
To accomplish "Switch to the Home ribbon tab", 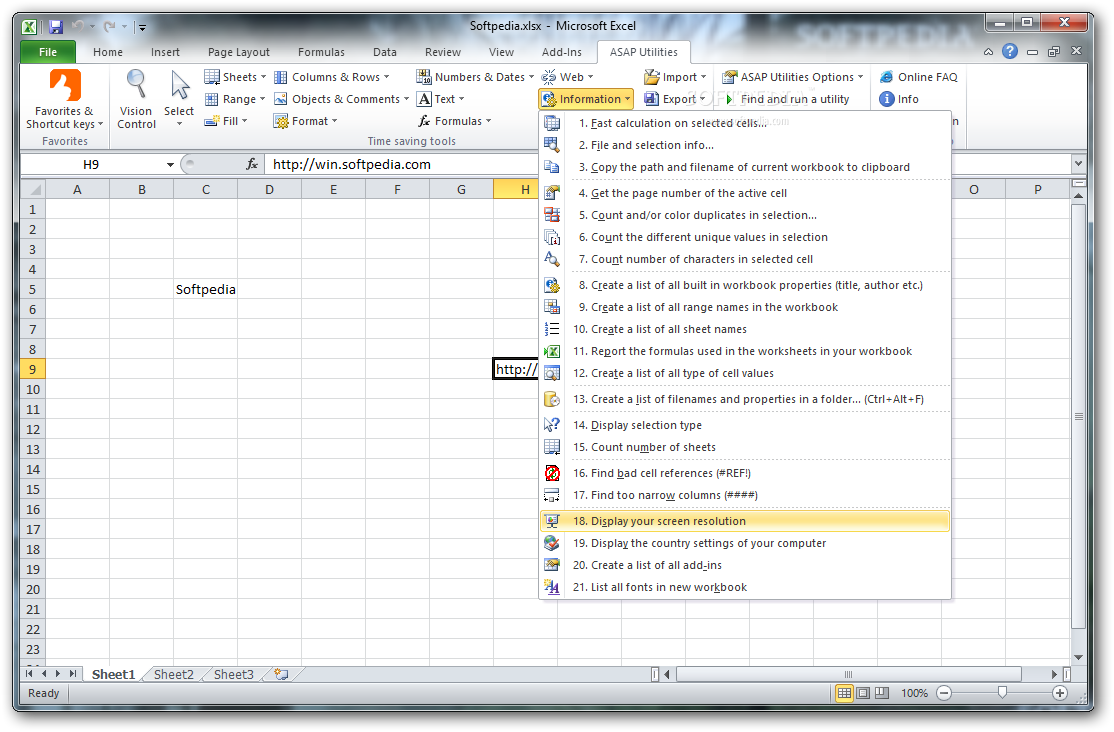I will coord(107,52).
